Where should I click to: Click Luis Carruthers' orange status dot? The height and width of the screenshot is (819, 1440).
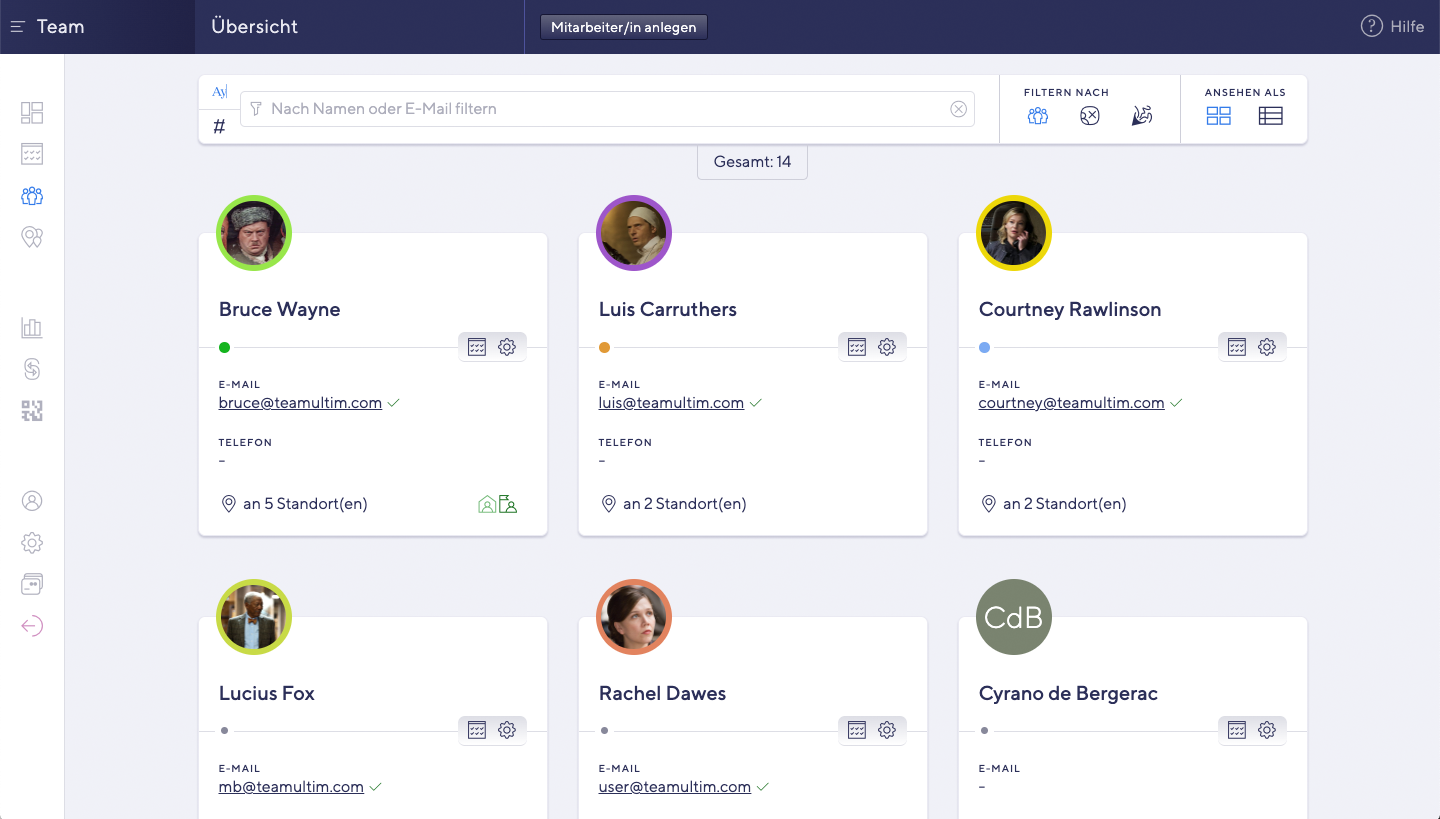point(604,348)
